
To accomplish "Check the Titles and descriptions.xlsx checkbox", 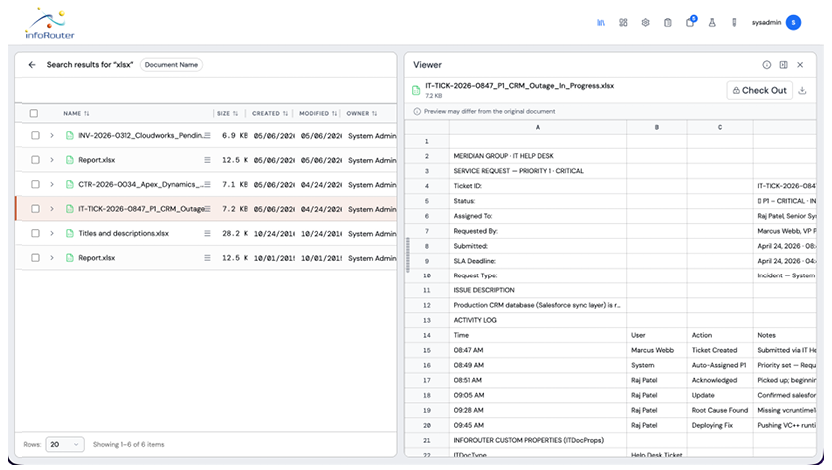I will pyautogui.click(x=35, y=233).
